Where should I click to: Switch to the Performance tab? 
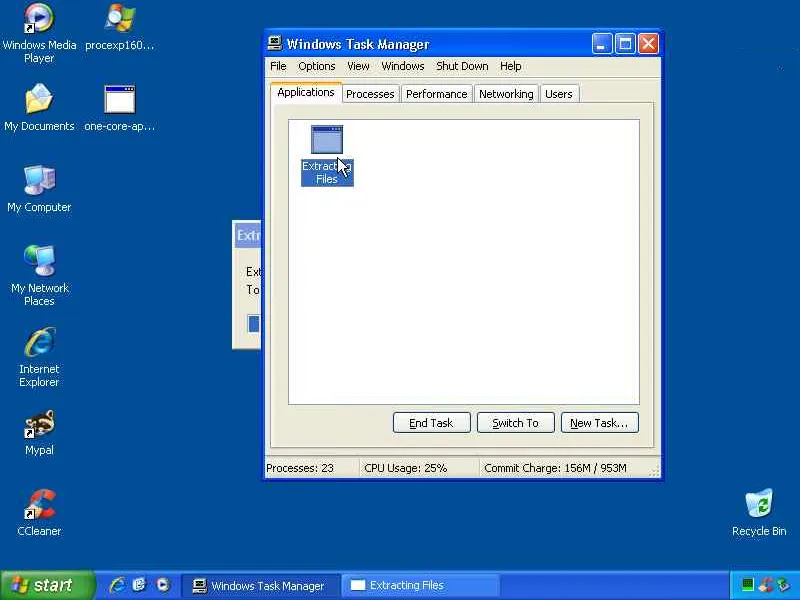pos(436,94)
